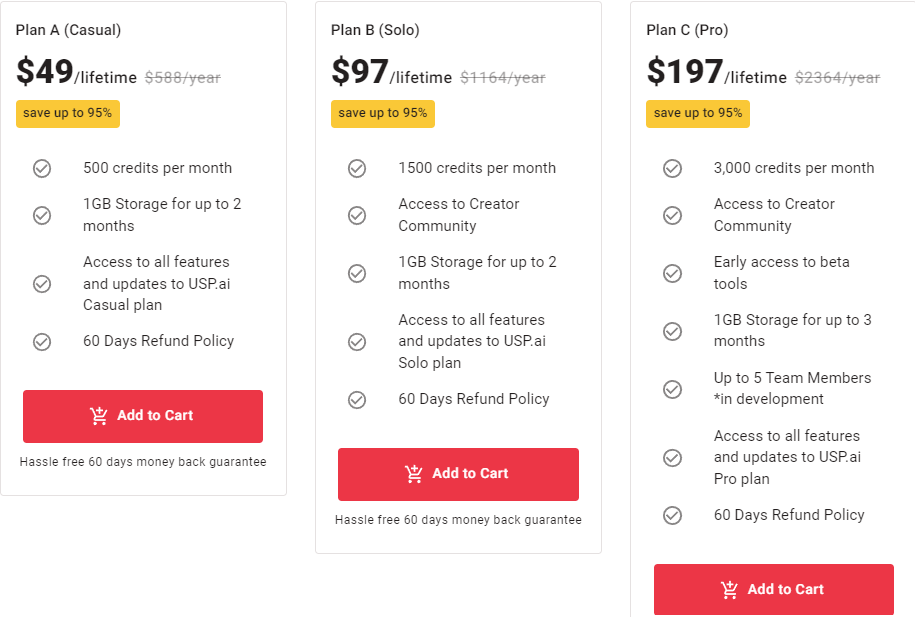The image size is (915, 617).
Task: Click the crossed-out $588/year price
Action: click(182, 75)
